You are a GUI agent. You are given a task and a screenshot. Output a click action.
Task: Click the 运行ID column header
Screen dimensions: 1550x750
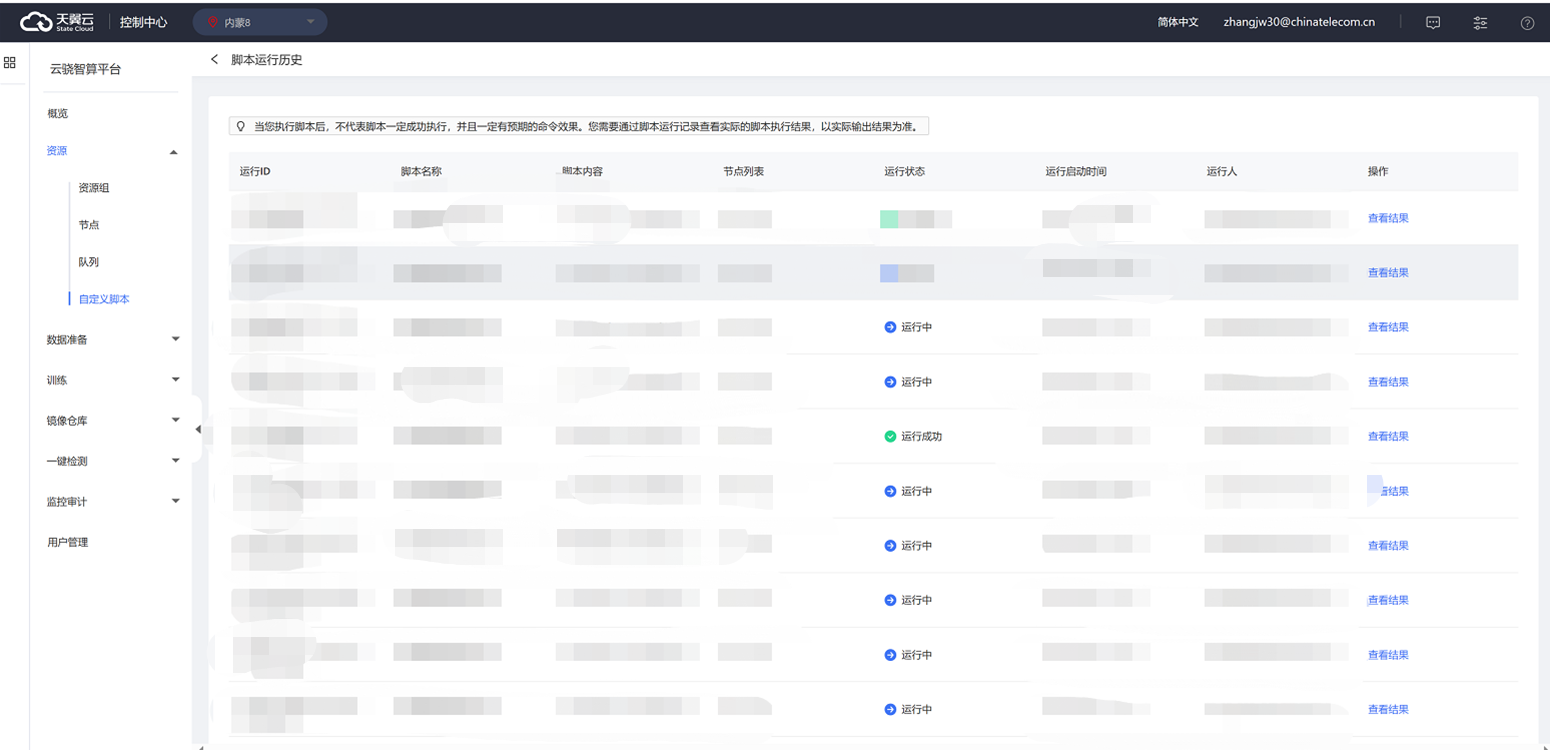click(255, 171)
